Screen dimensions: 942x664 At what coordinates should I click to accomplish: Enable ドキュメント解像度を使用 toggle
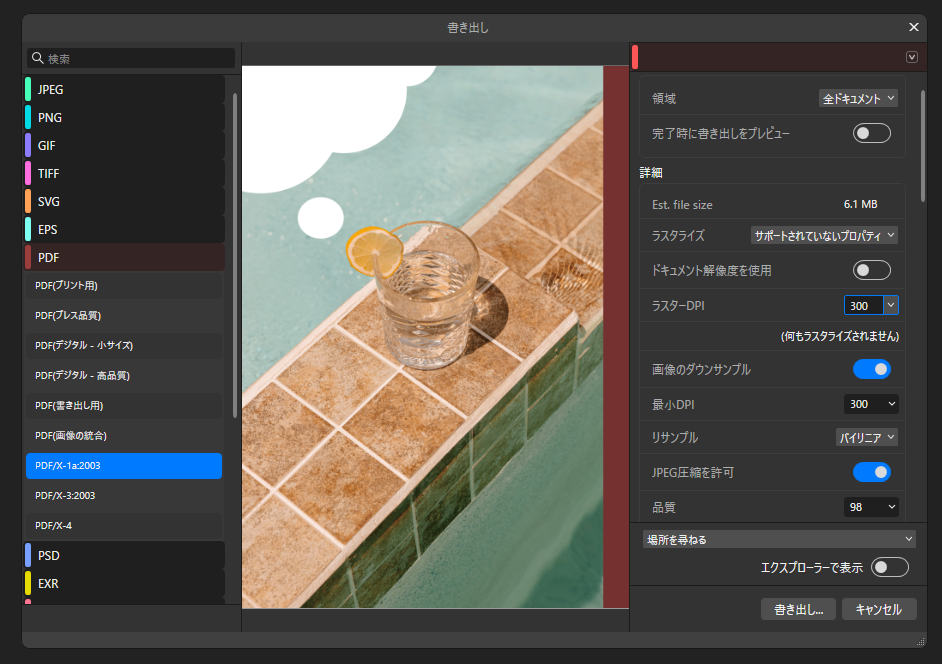click(x=871, y=270)
